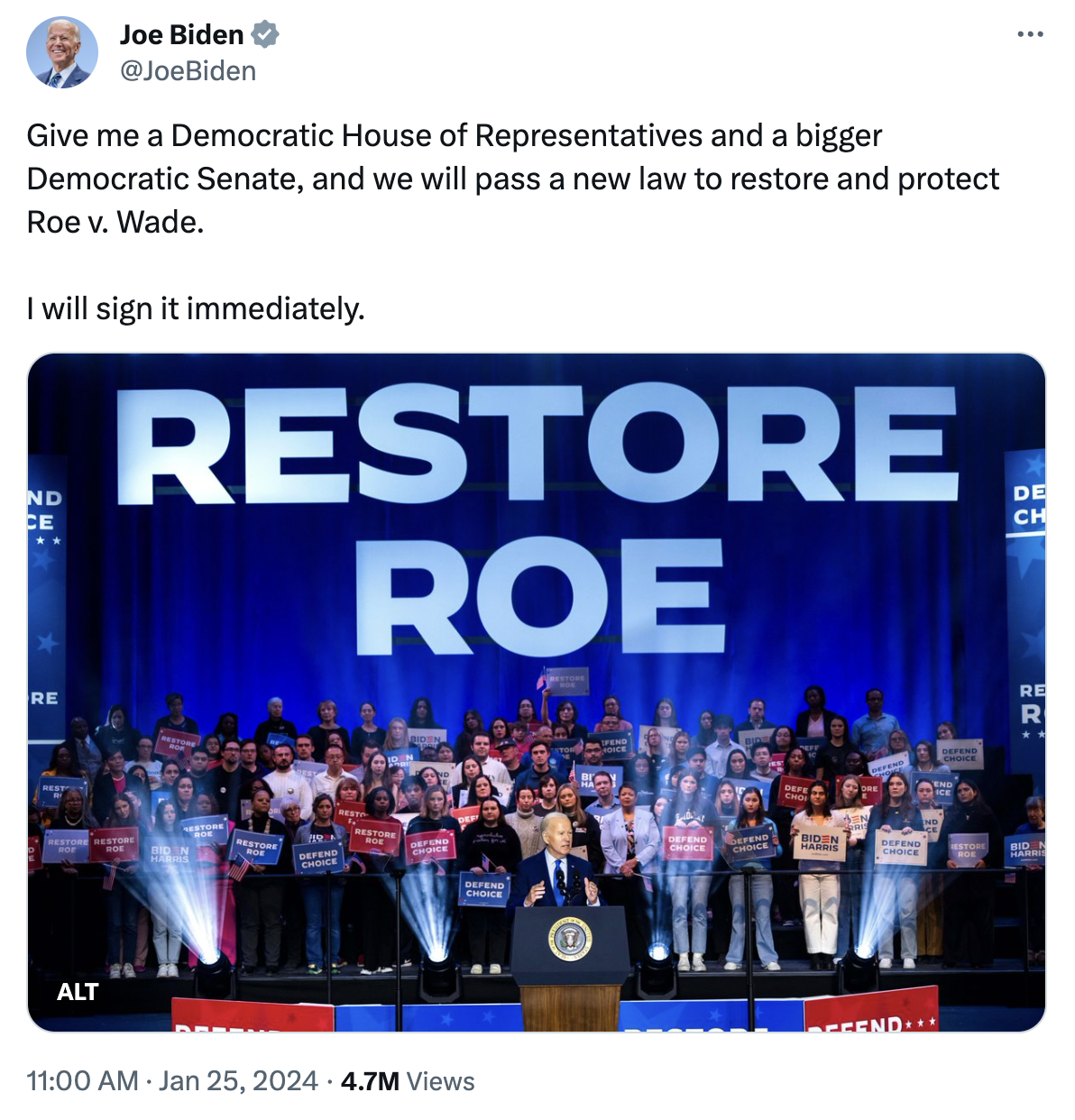
Task: Click the 'I will sign it immediately.' line
Action: click(196, 308)
